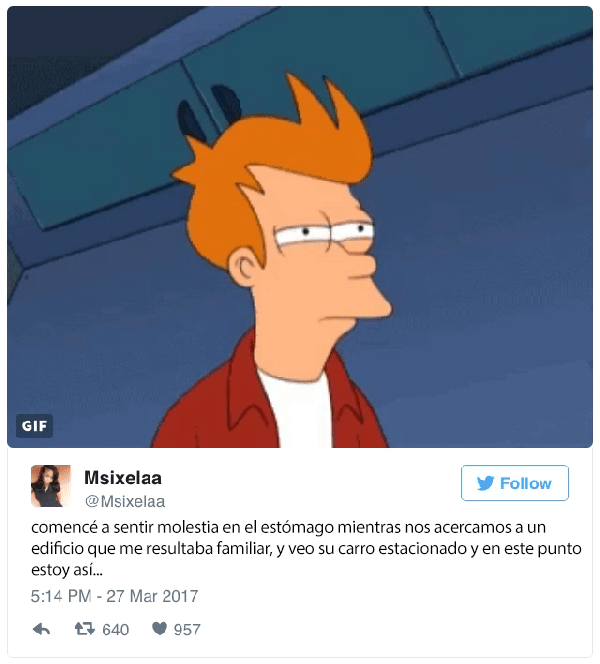Image resolution: width=600 pixels, height=664 pixels.
Task: Click the first line of tweet text
Action: click(x=288, y=528)
